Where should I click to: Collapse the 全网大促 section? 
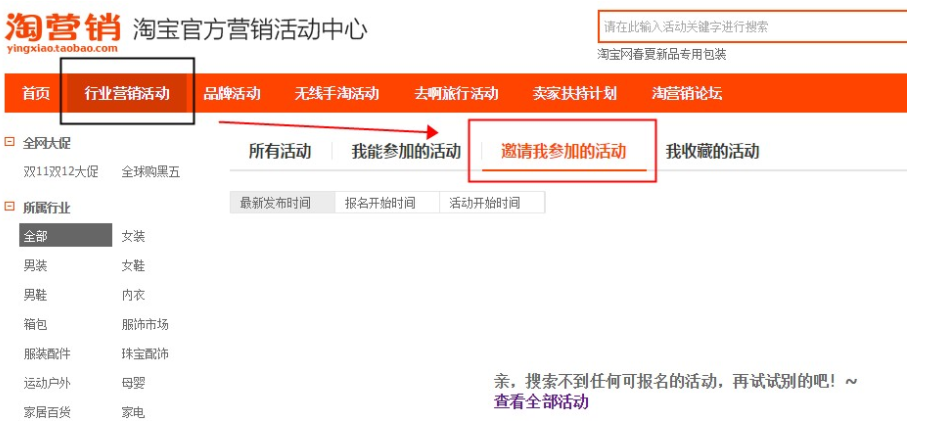pyautogui.click(x=9, y=142)
